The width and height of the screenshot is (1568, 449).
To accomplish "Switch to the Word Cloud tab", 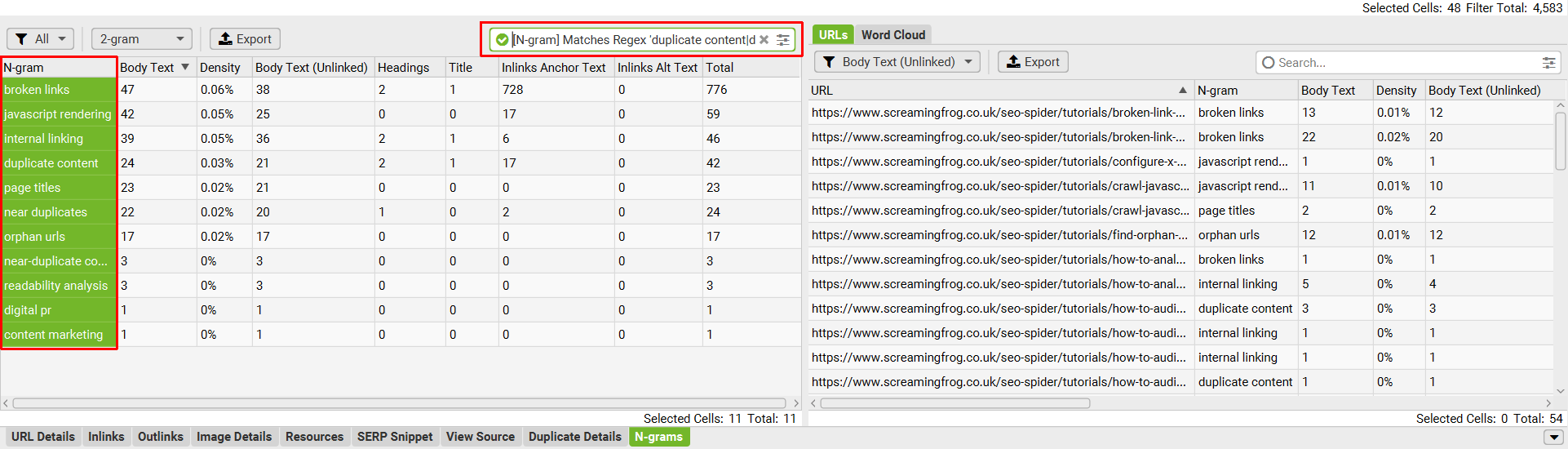I will click(893, 35).
